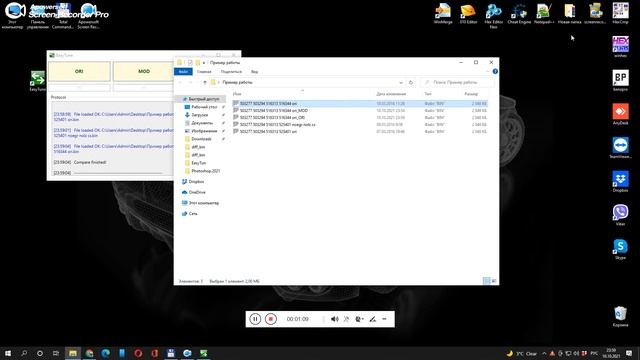Open HexCmp desktop shortcut

coord(620,13)
